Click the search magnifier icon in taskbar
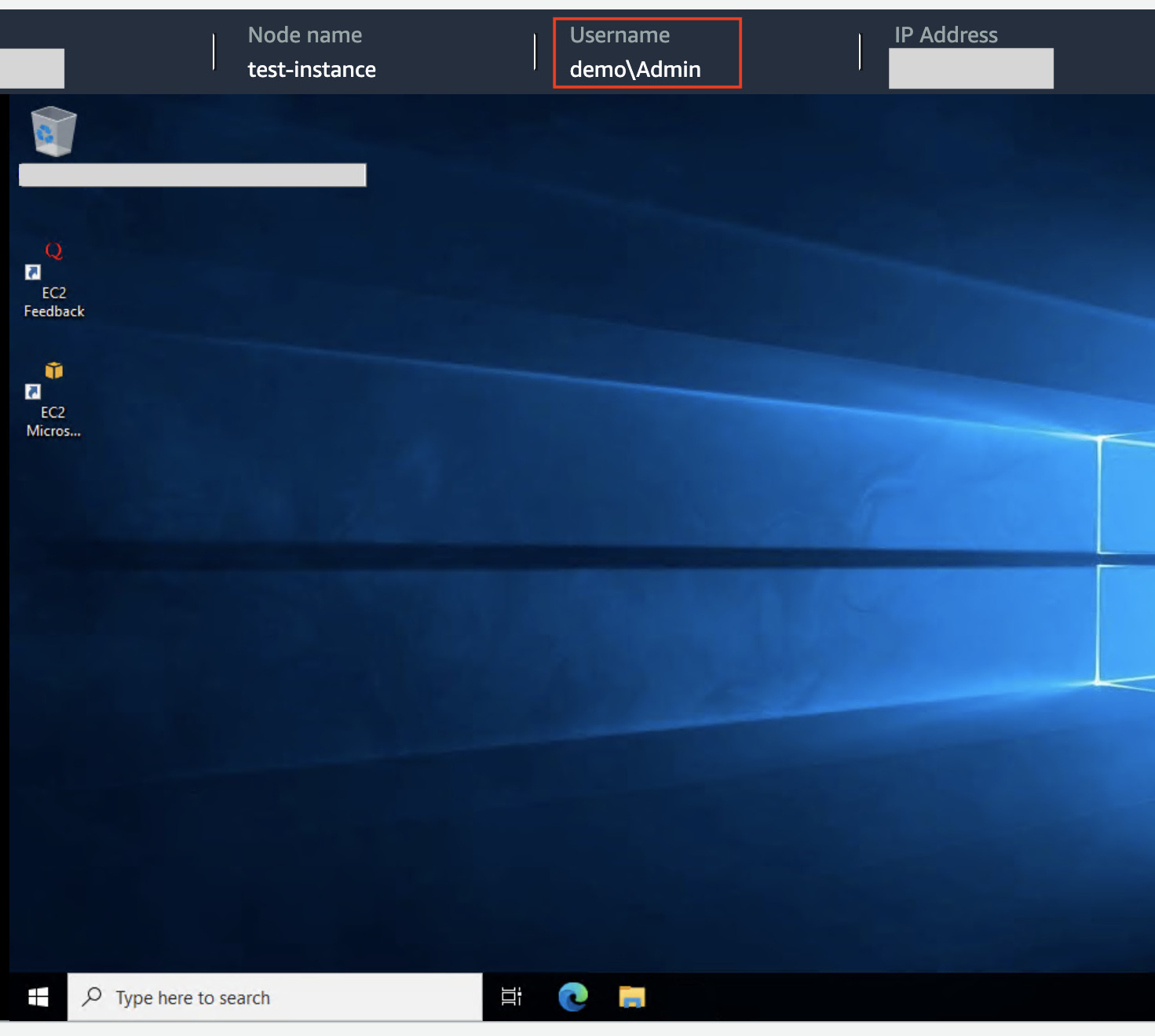The height and width of the screenshot is (1036, 1155). (x=92, y=997)
